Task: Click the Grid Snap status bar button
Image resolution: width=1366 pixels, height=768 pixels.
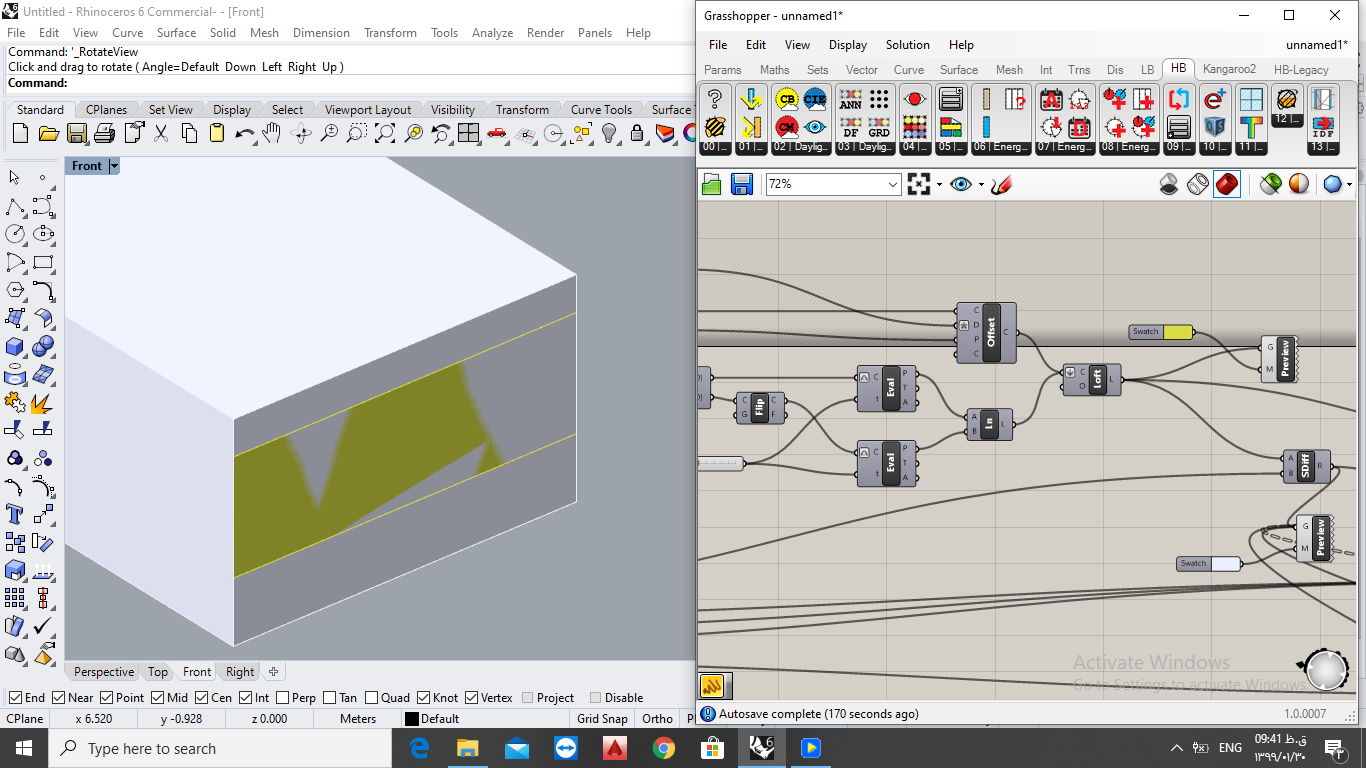Action: click(602, 719)
